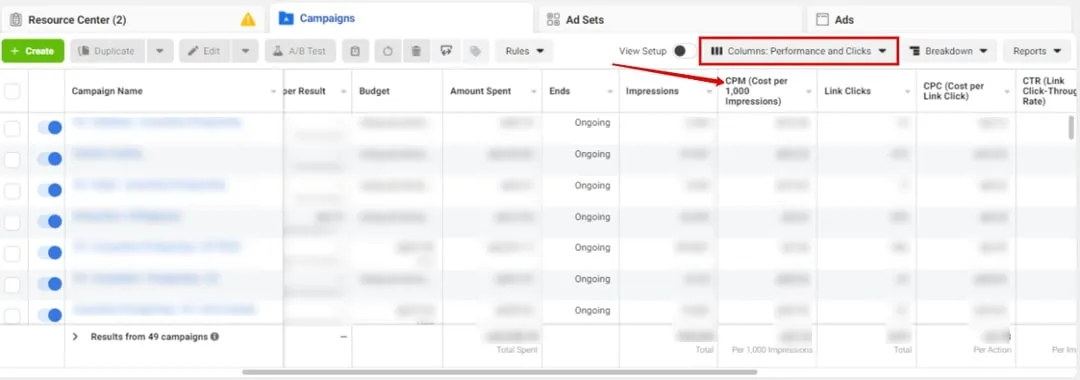Click the A/B Test button

(x=300, y=51)
